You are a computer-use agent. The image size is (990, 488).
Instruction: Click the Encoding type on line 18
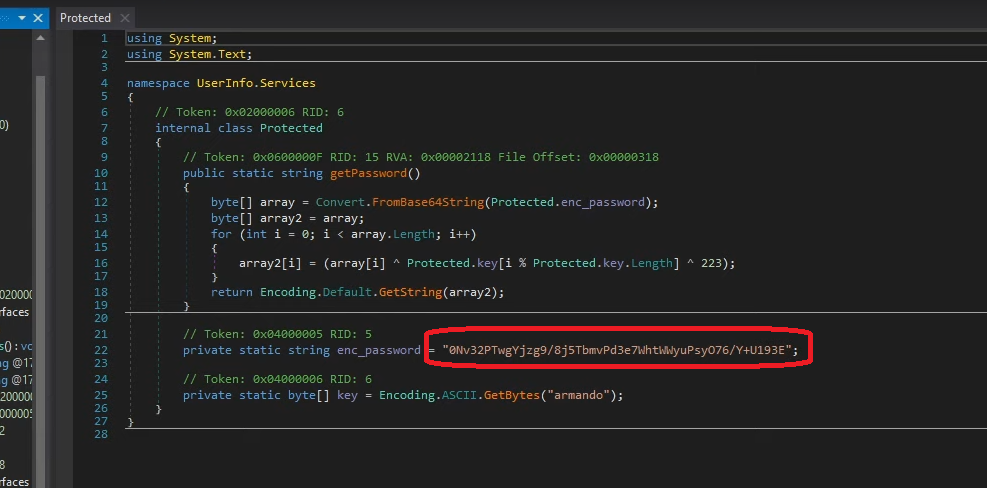288,292
